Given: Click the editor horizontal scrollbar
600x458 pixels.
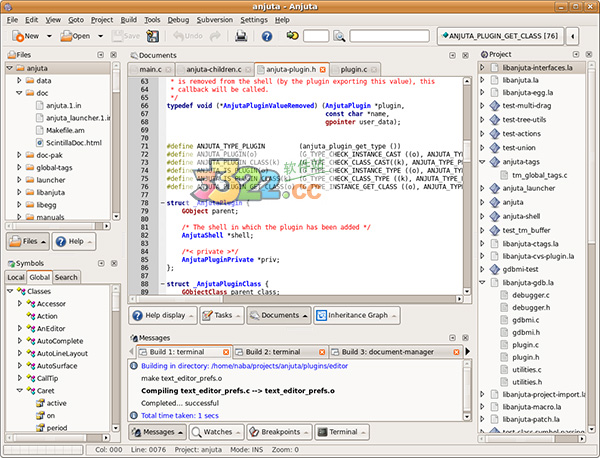Looking at the screenshot, I should click(x=295, y=299).
